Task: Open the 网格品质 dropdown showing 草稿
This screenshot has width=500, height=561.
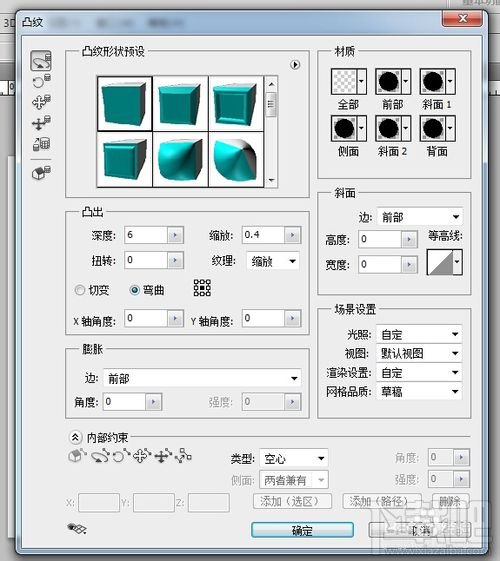Action: point(419,392)
